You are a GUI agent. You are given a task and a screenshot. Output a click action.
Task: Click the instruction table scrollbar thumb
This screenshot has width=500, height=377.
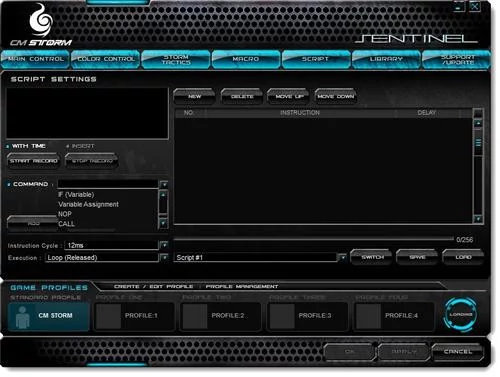pos(478,143)
